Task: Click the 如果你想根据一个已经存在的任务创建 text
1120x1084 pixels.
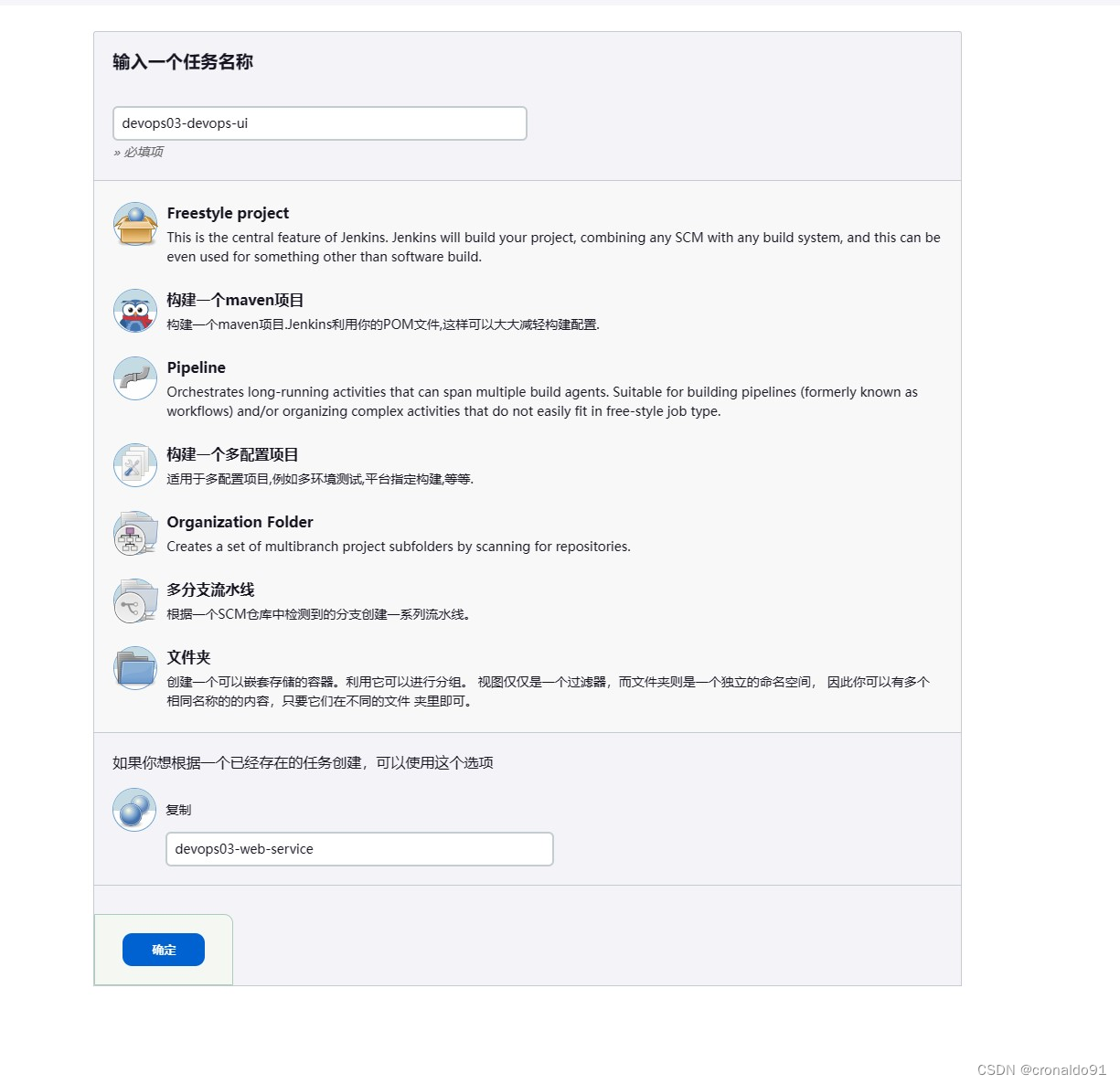Action: 303,762
